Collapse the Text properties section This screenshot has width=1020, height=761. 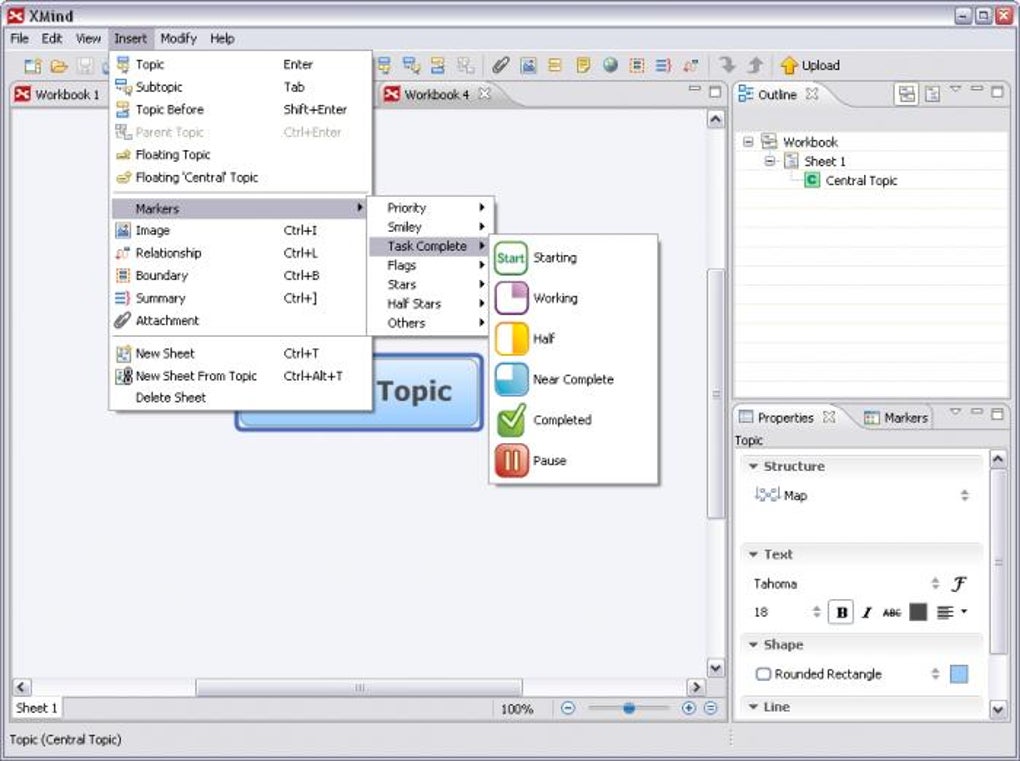pos(753,554)
